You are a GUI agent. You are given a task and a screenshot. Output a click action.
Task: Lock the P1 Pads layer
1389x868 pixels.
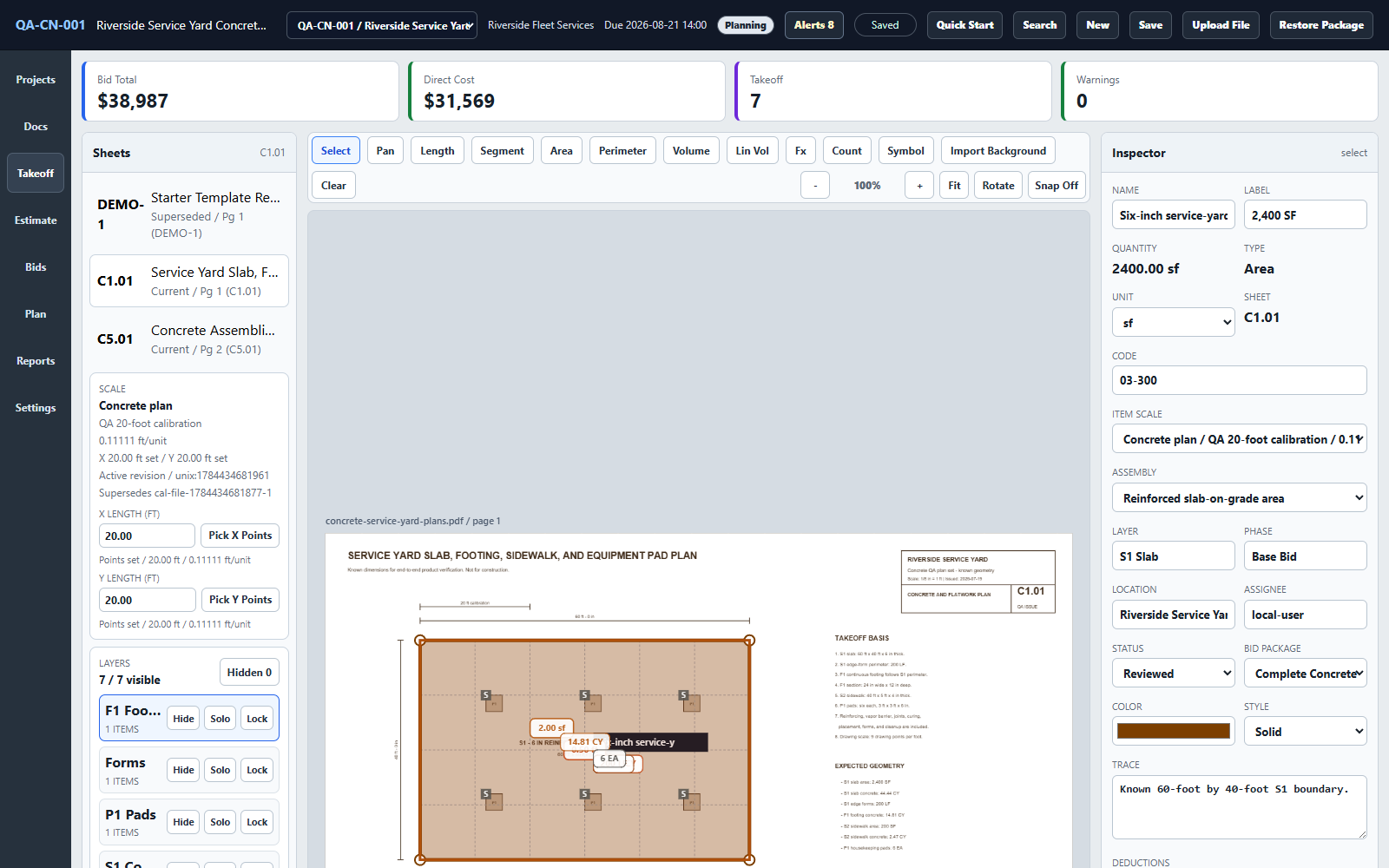point(257,822)
